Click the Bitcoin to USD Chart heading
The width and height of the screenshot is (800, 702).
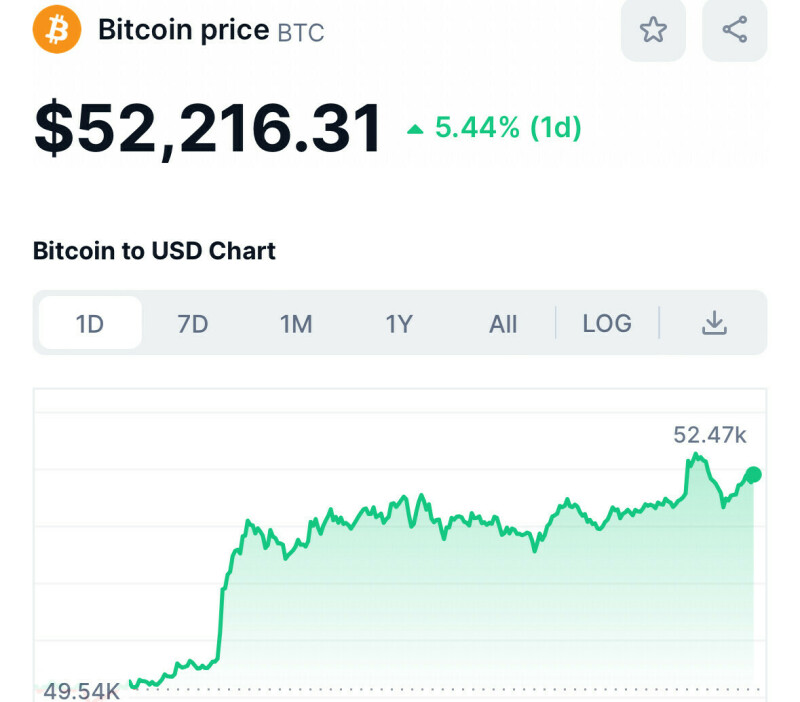click(154, 250)
